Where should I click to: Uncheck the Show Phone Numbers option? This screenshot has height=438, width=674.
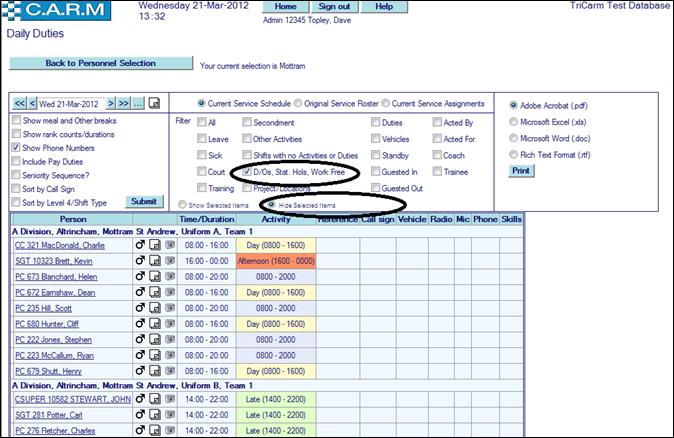(16, 147)
